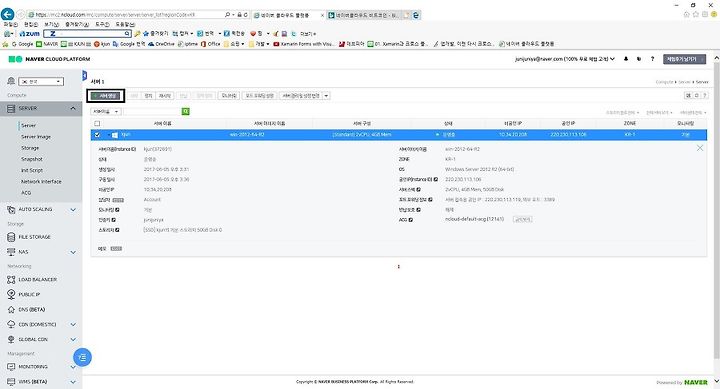Click public IP 220.230.113.106 in kjun row
Image resolution: width=720 pixels, height=389 pixels.
click(568, 135)
